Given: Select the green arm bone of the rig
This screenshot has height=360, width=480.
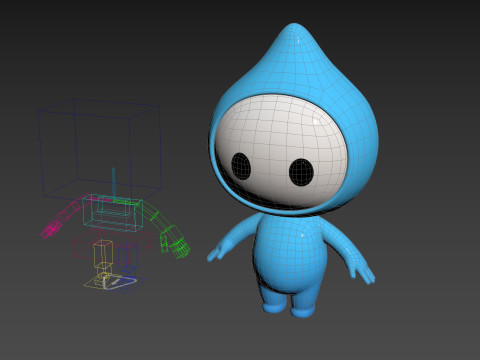Looking at the screenshot, I should coord(155,215).
